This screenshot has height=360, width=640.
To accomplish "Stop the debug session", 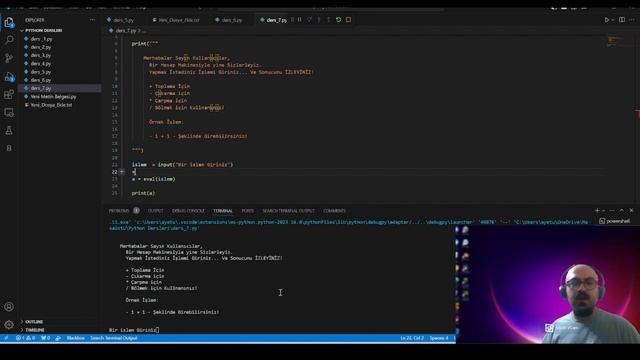I will pos(348,20).
